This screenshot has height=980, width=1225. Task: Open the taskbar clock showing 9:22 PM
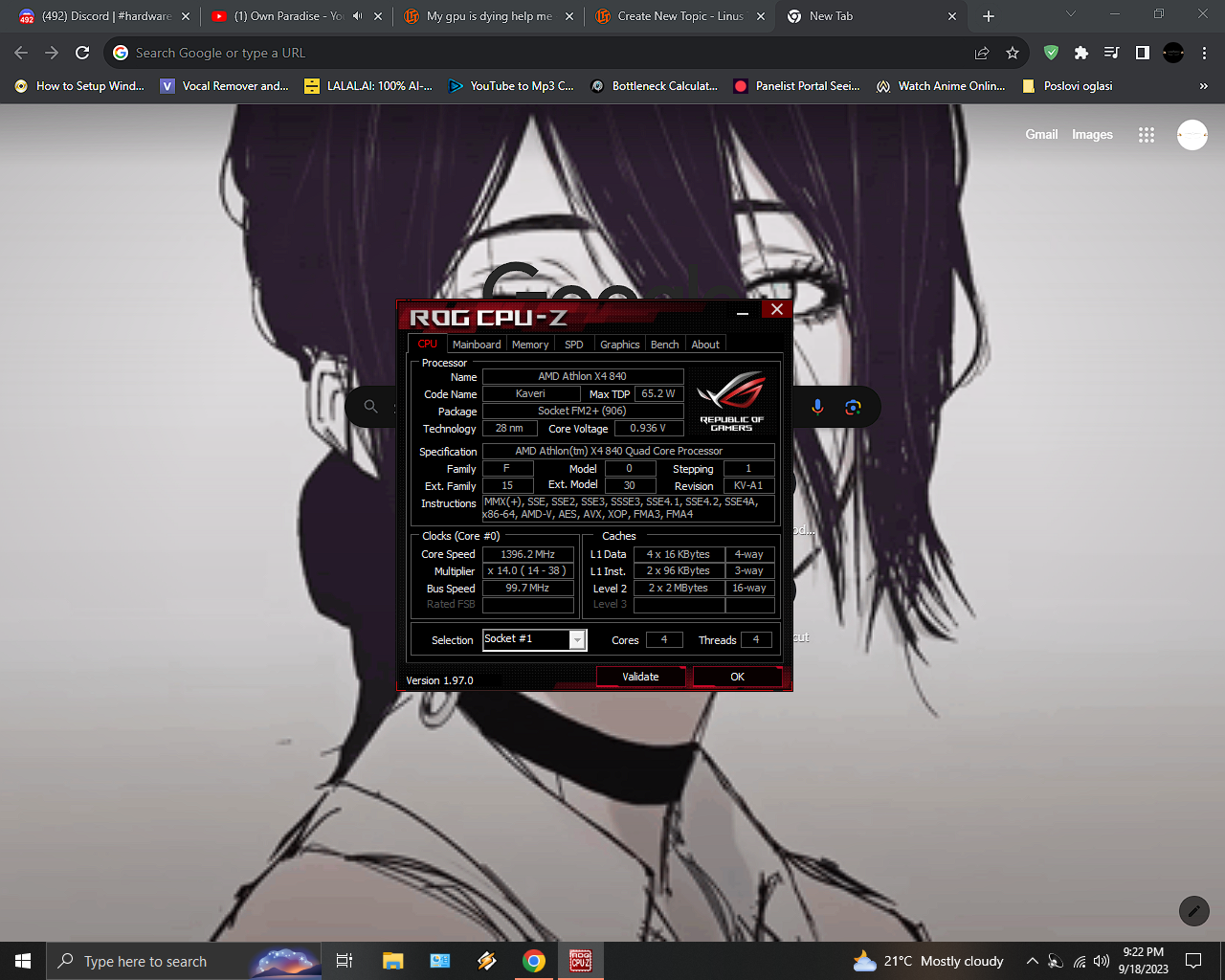(1144, 961)
